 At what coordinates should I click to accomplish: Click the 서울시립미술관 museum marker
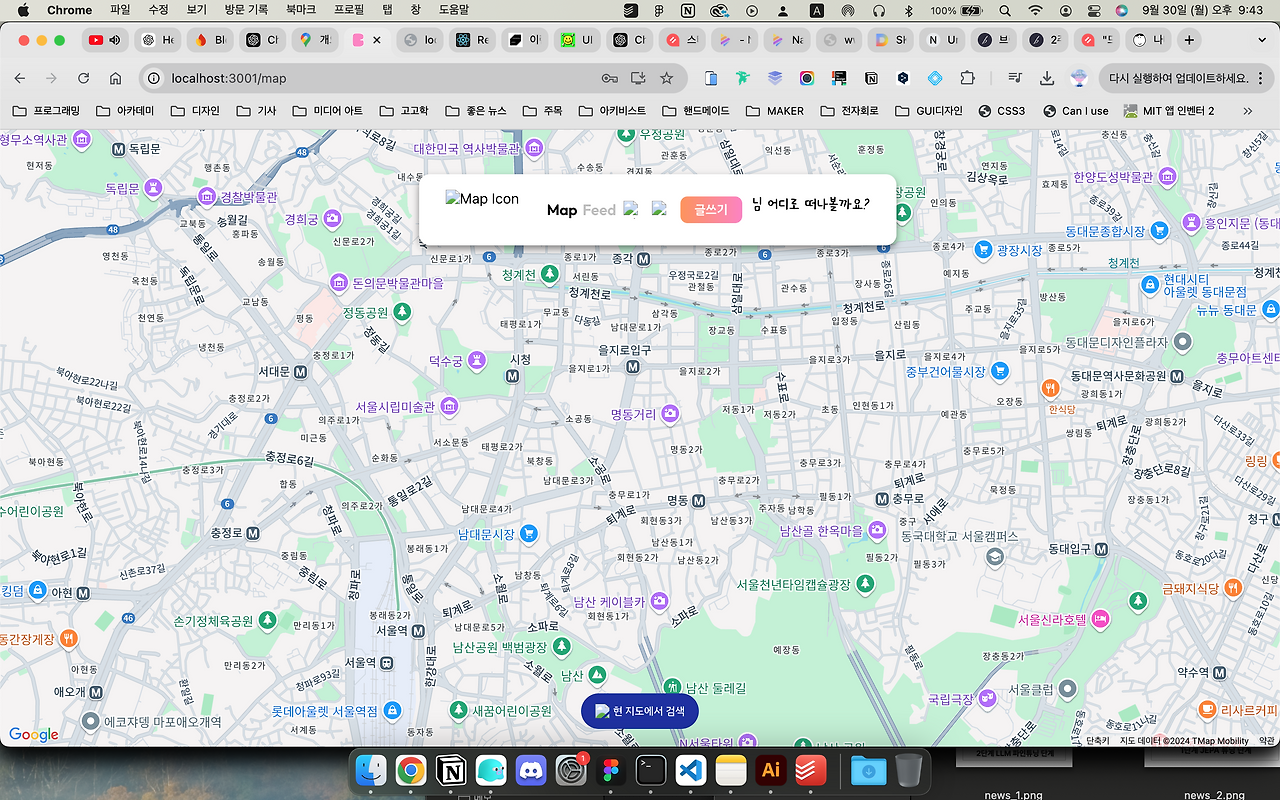[447, 404]
